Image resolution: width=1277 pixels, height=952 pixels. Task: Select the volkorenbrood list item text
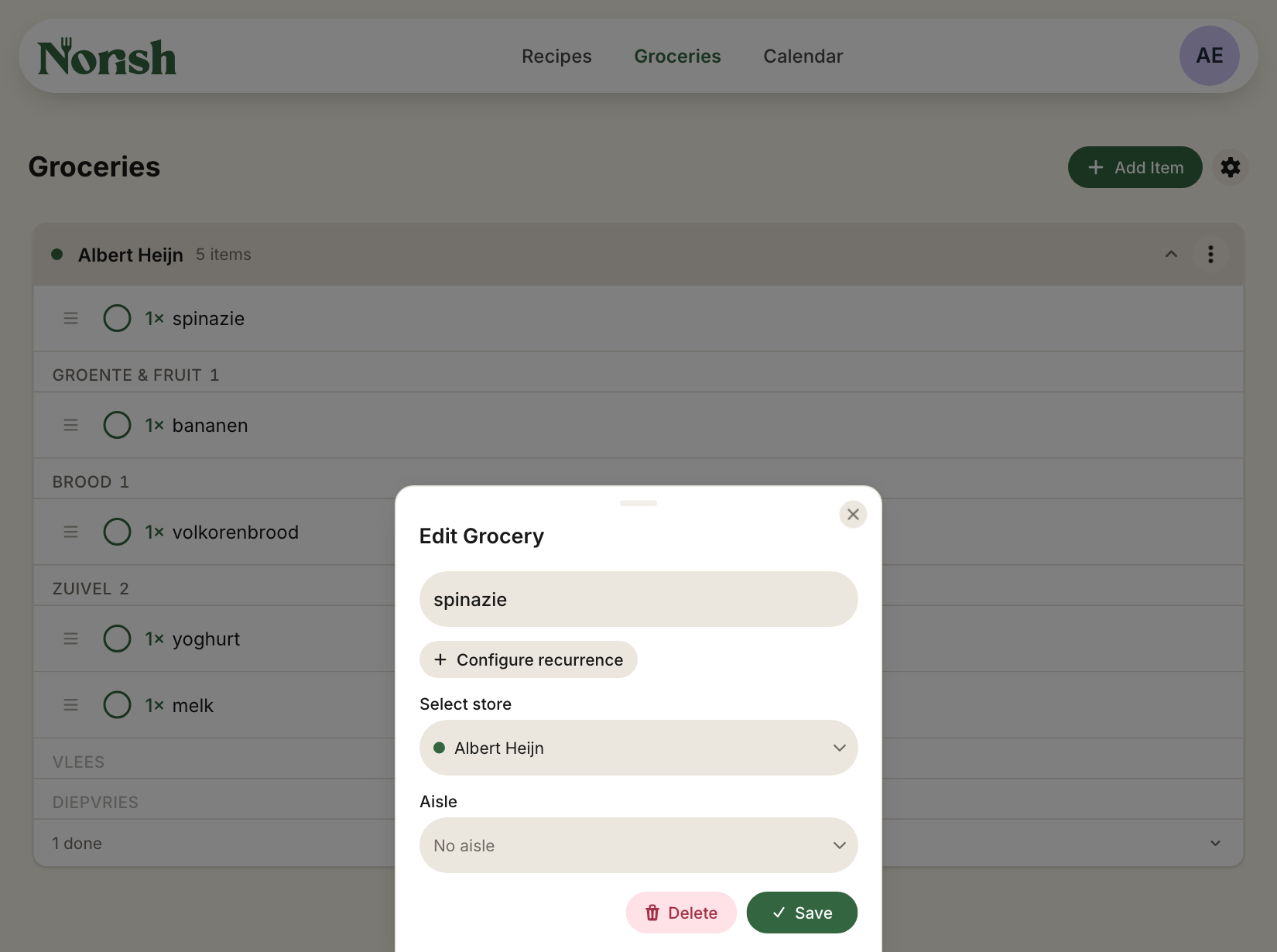pos(235,533)
